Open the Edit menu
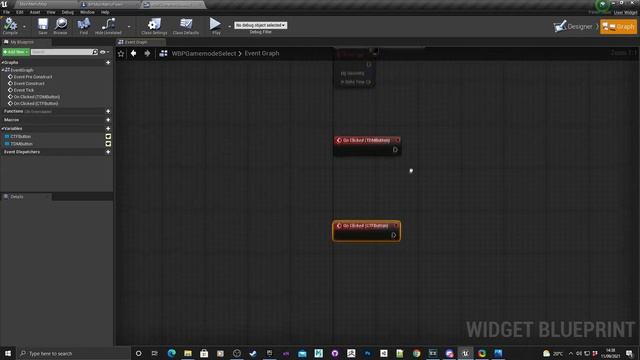Screen dimensions: 640x360 tap(20, 12)
